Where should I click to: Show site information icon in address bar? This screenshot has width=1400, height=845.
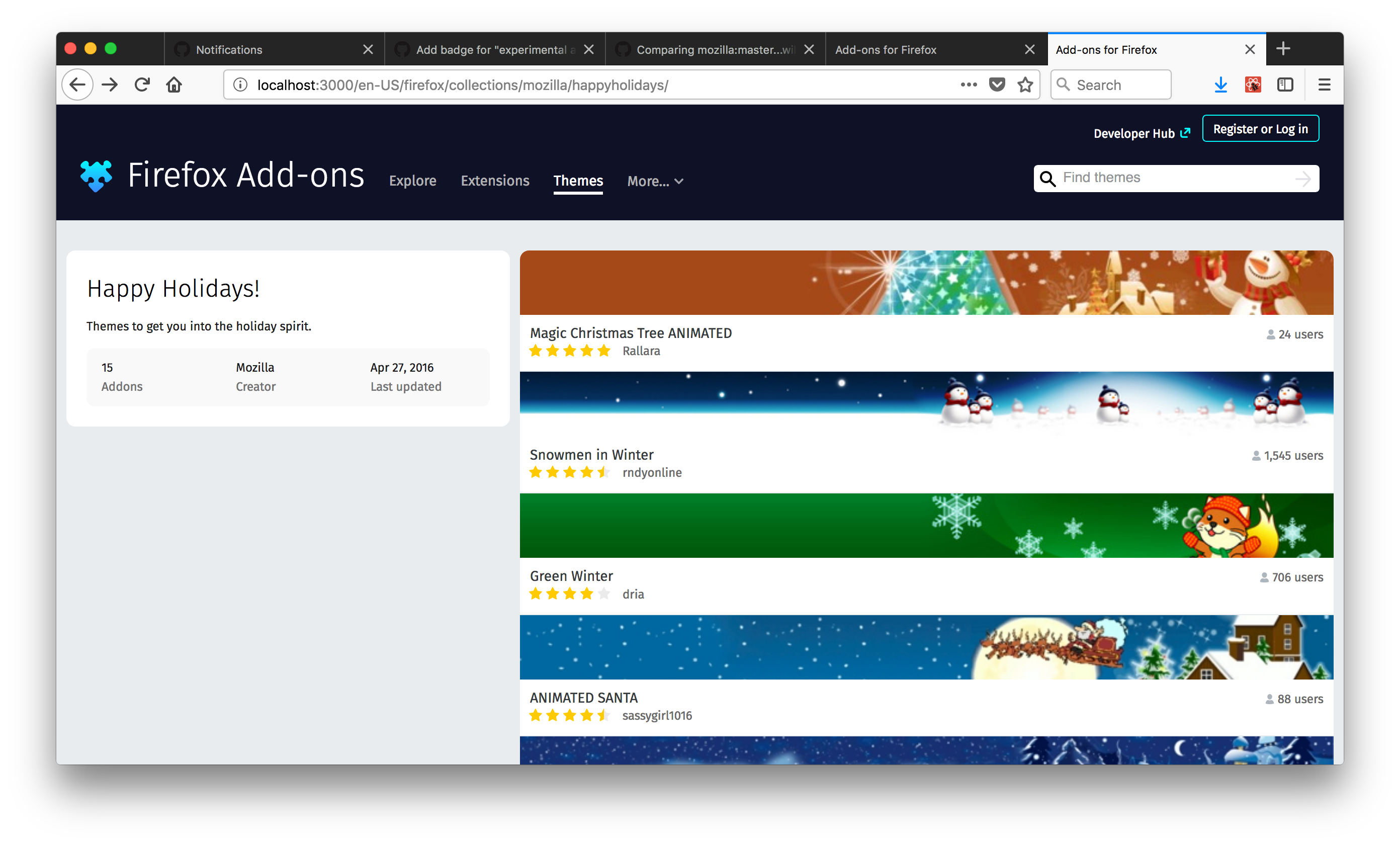[240, 84]
